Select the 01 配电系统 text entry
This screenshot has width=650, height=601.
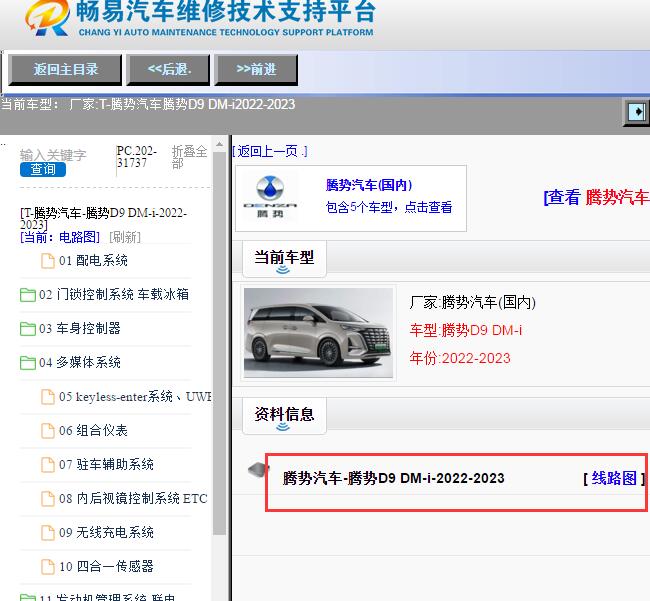(x=93, y=261)
